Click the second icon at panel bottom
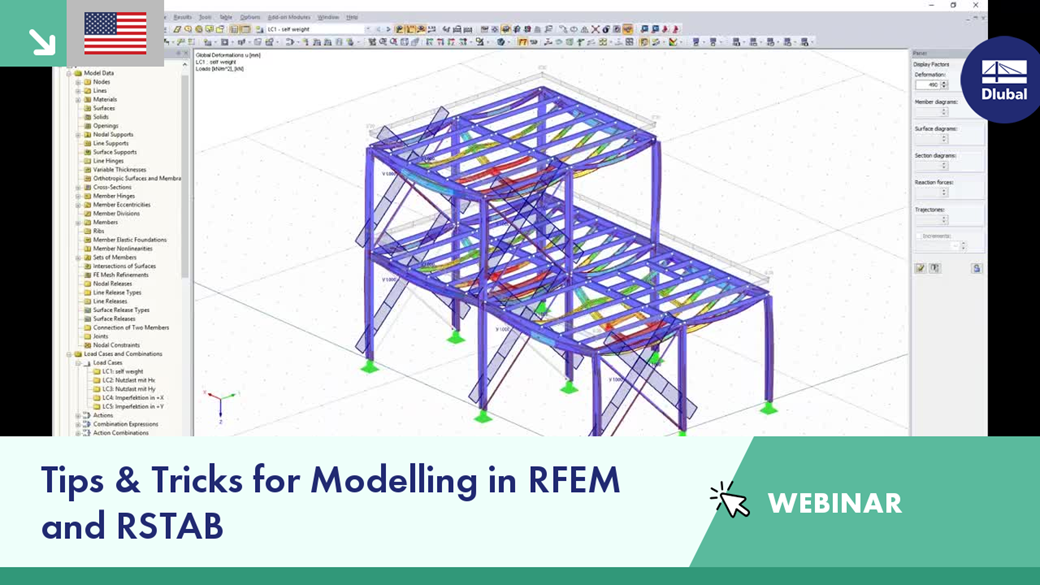Screen dimensions: 1040x585 tap(935, 268)
